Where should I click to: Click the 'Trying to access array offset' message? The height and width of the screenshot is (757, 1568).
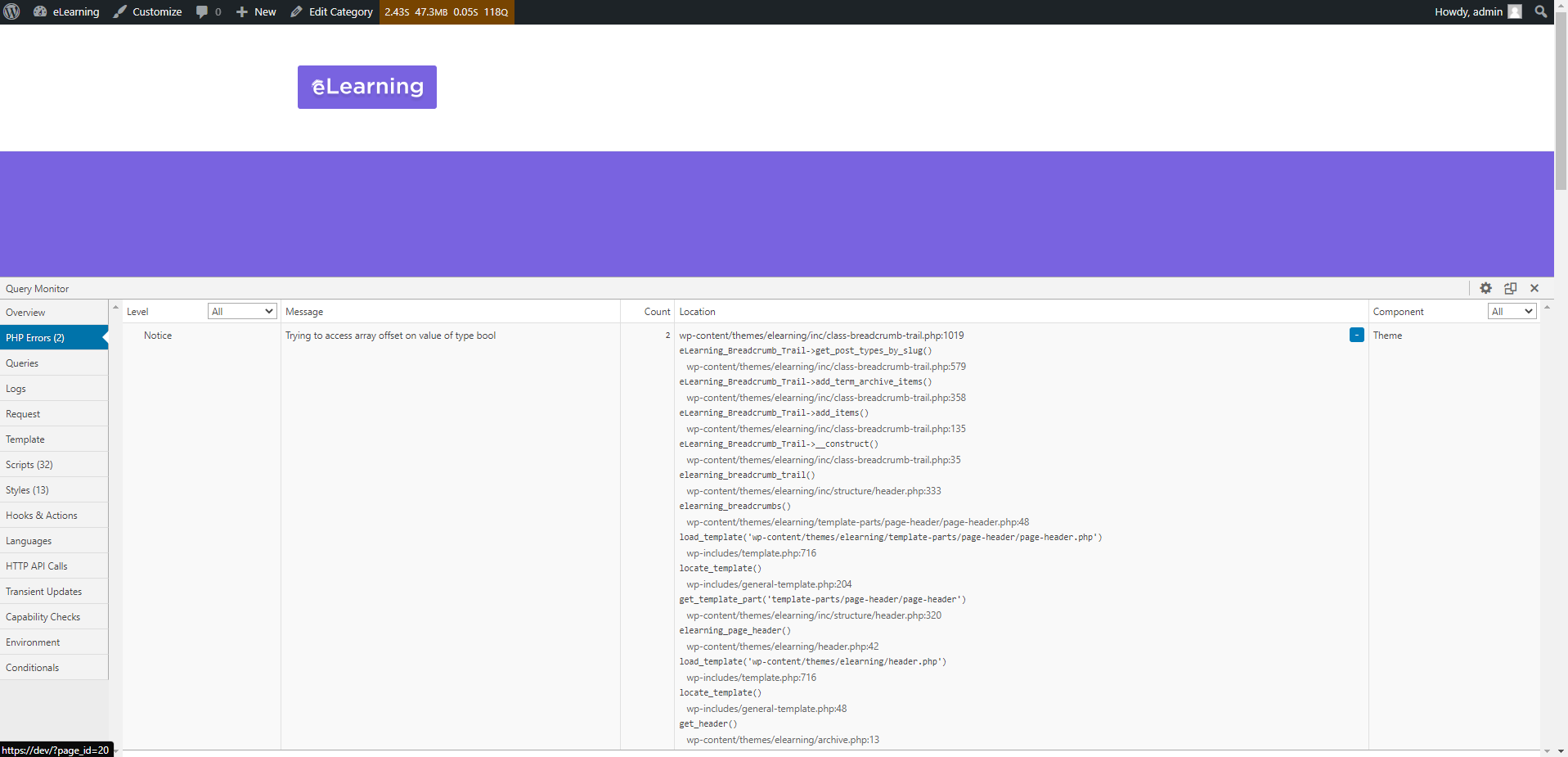[390, 336]
